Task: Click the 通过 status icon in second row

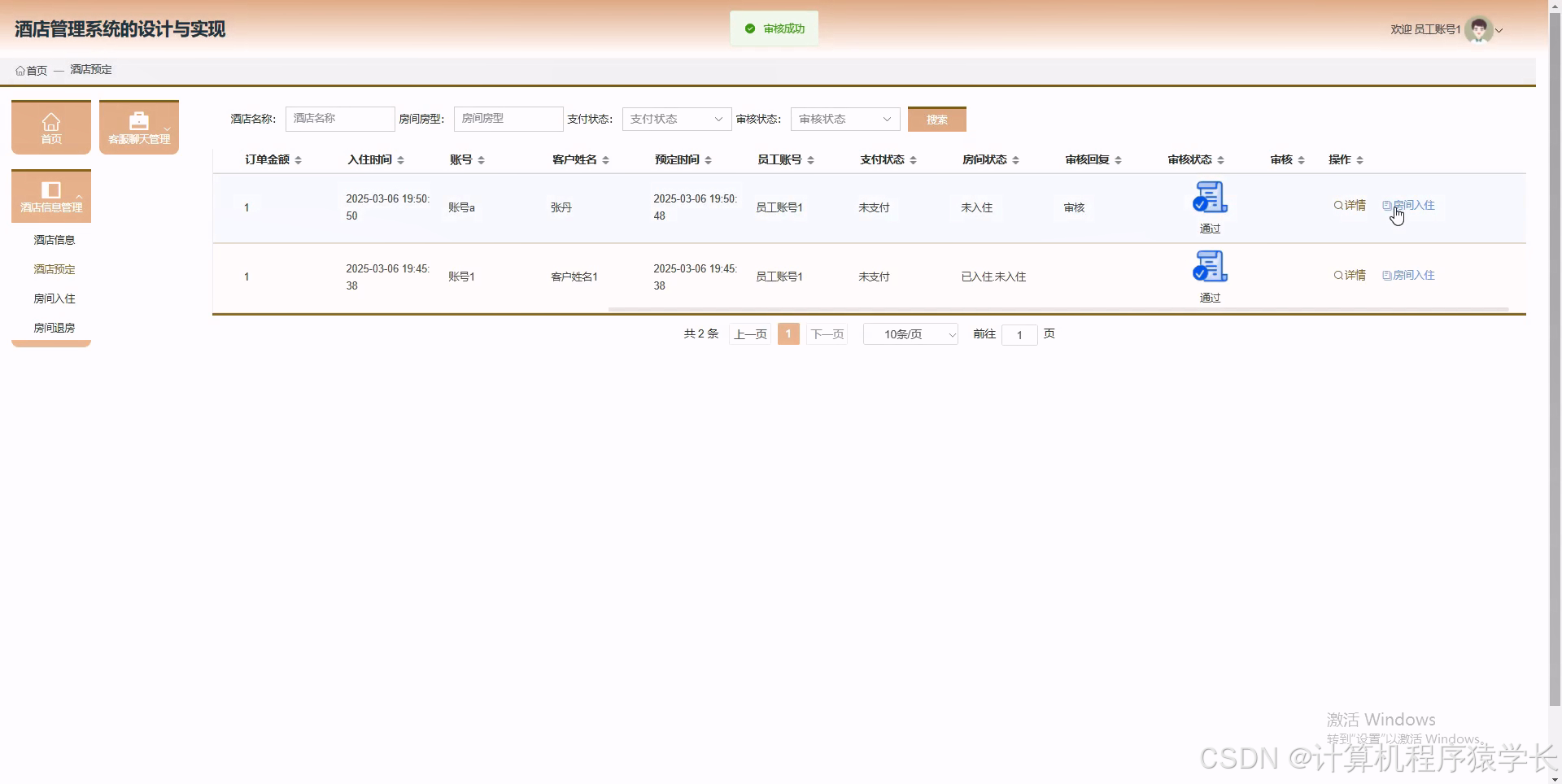Action: (x=1210, y=267)
